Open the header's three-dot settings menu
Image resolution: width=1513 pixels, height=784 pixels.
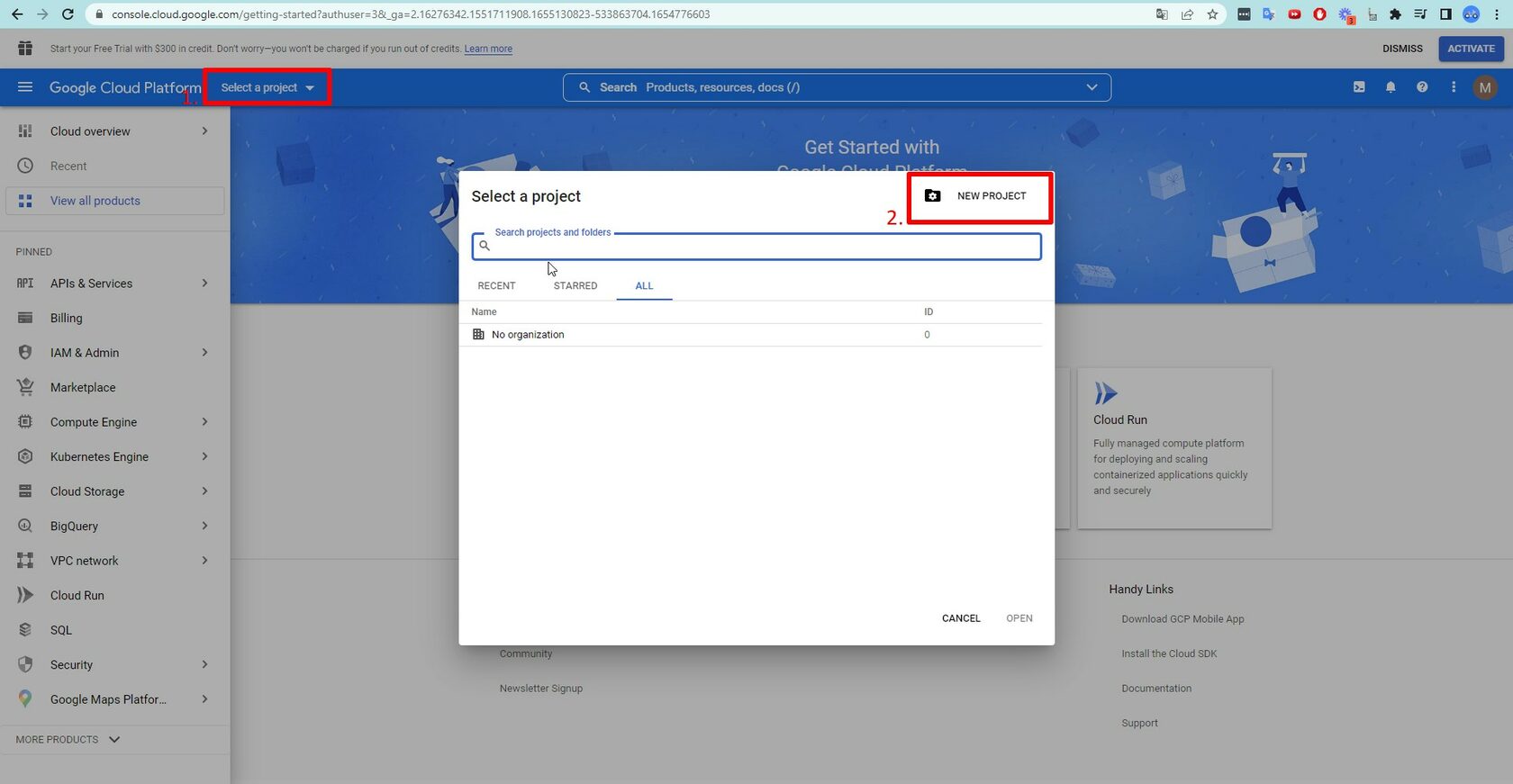coord(1454,87)
